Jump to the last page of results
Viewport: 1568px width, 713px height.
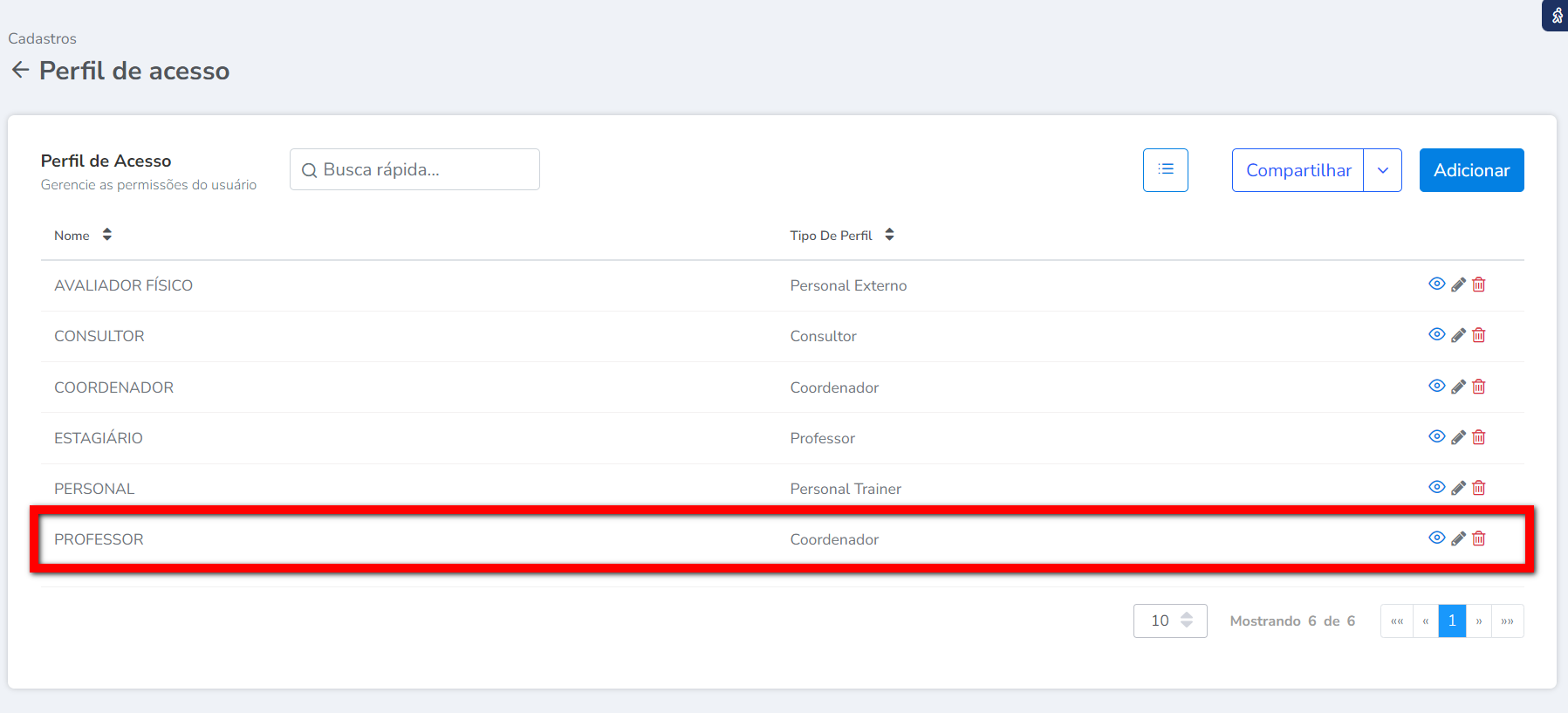click(1507, 620)
